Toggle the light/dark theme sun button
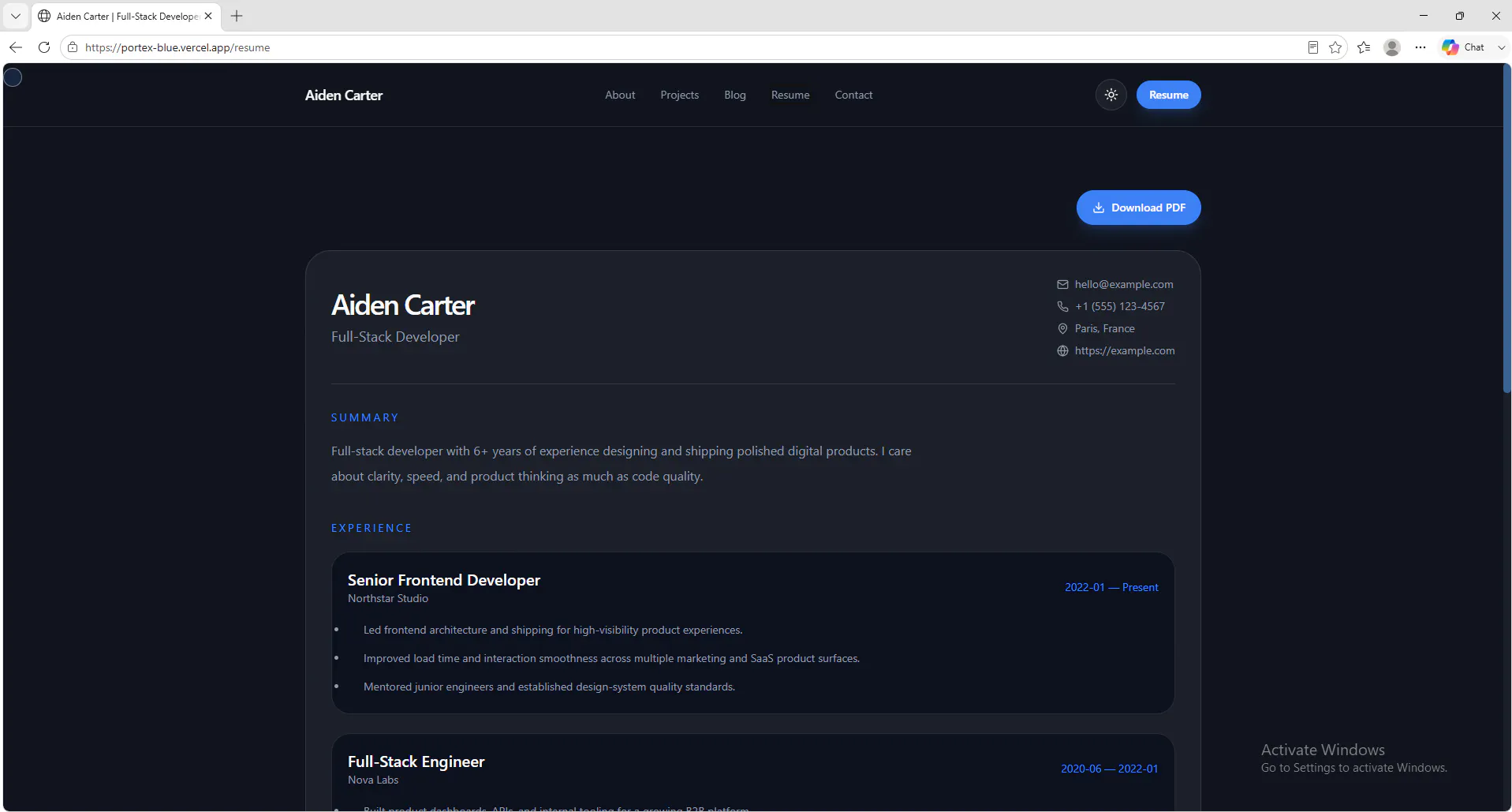 (1111, 95)
